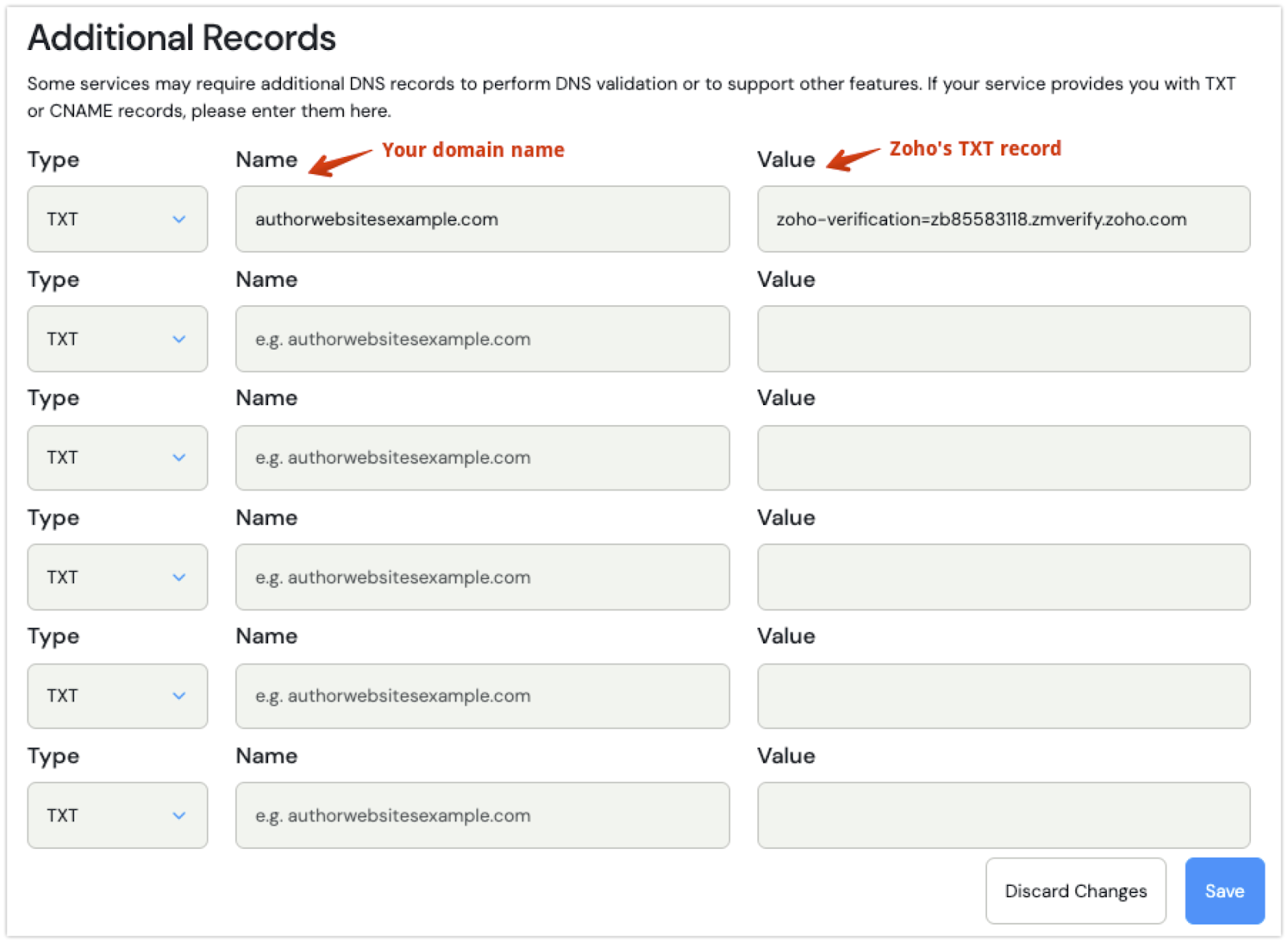Focus the sixth row's Name input field
The height and width of the screenshot is (943, 1288).
[482, 816]
